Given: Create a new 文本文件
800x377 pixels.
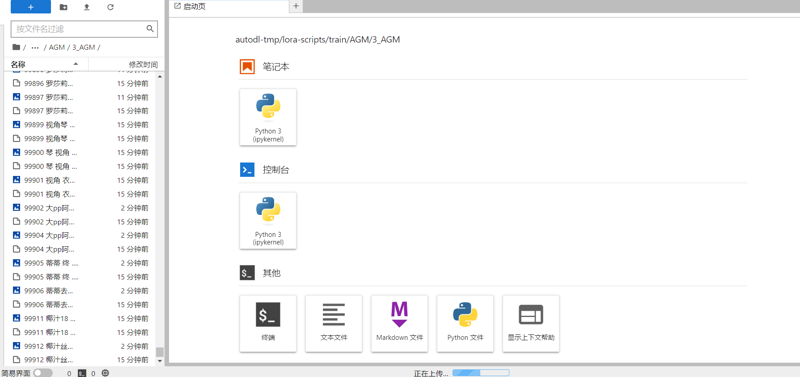Looking at the screenshot, I should click(x=334, y=323).
